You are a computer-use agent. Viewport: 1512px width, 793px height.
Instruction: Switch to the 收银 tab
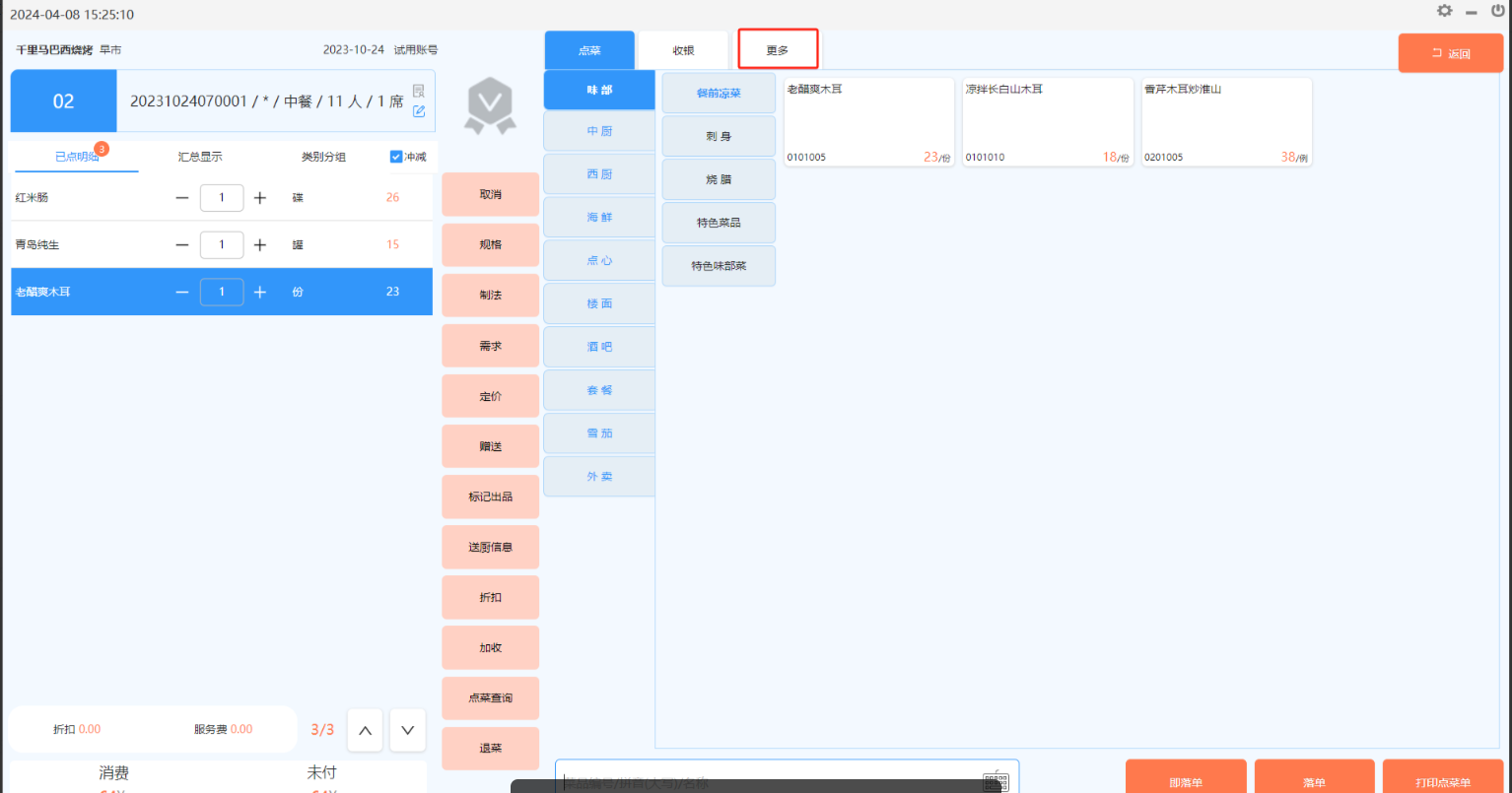(x=683, y=50)
